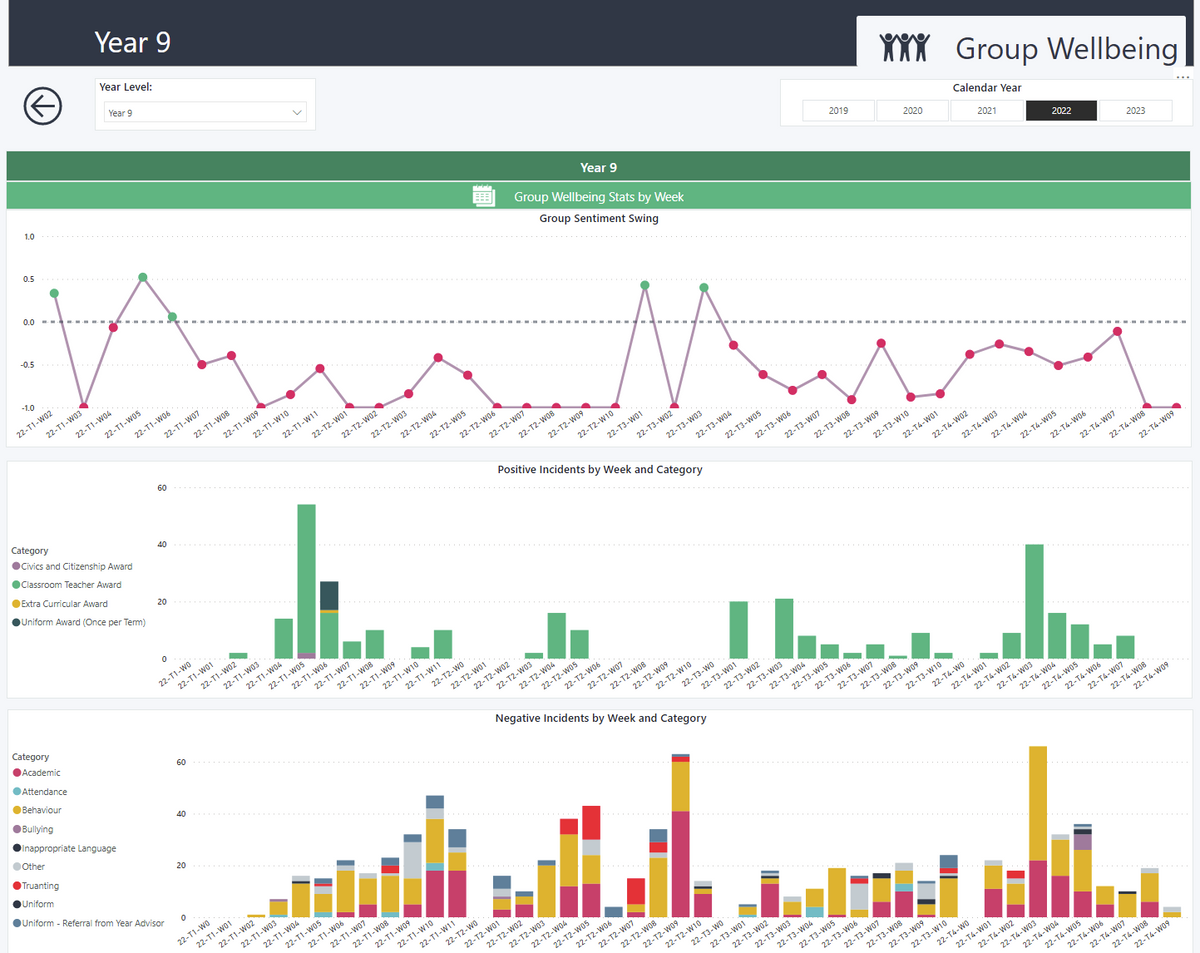This screenshot has height=953, width=1200.
Task: Select Truanting legend category
Action: click(x=42, y=886)
